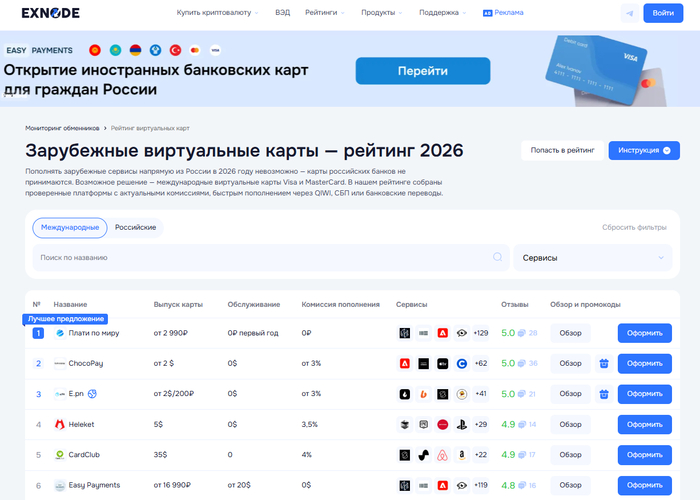700x500 pixels.
Task: Switch to the Российские filter
Action: [x=135, y=227]
